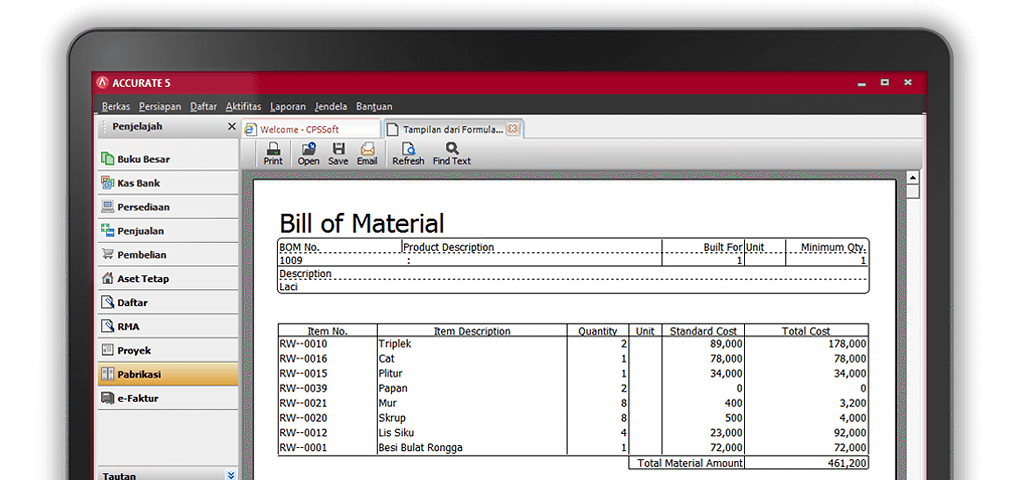Select the Pabrikasi sidebar item
Screen dimensions: 1017x480
(x=139, y=375)
